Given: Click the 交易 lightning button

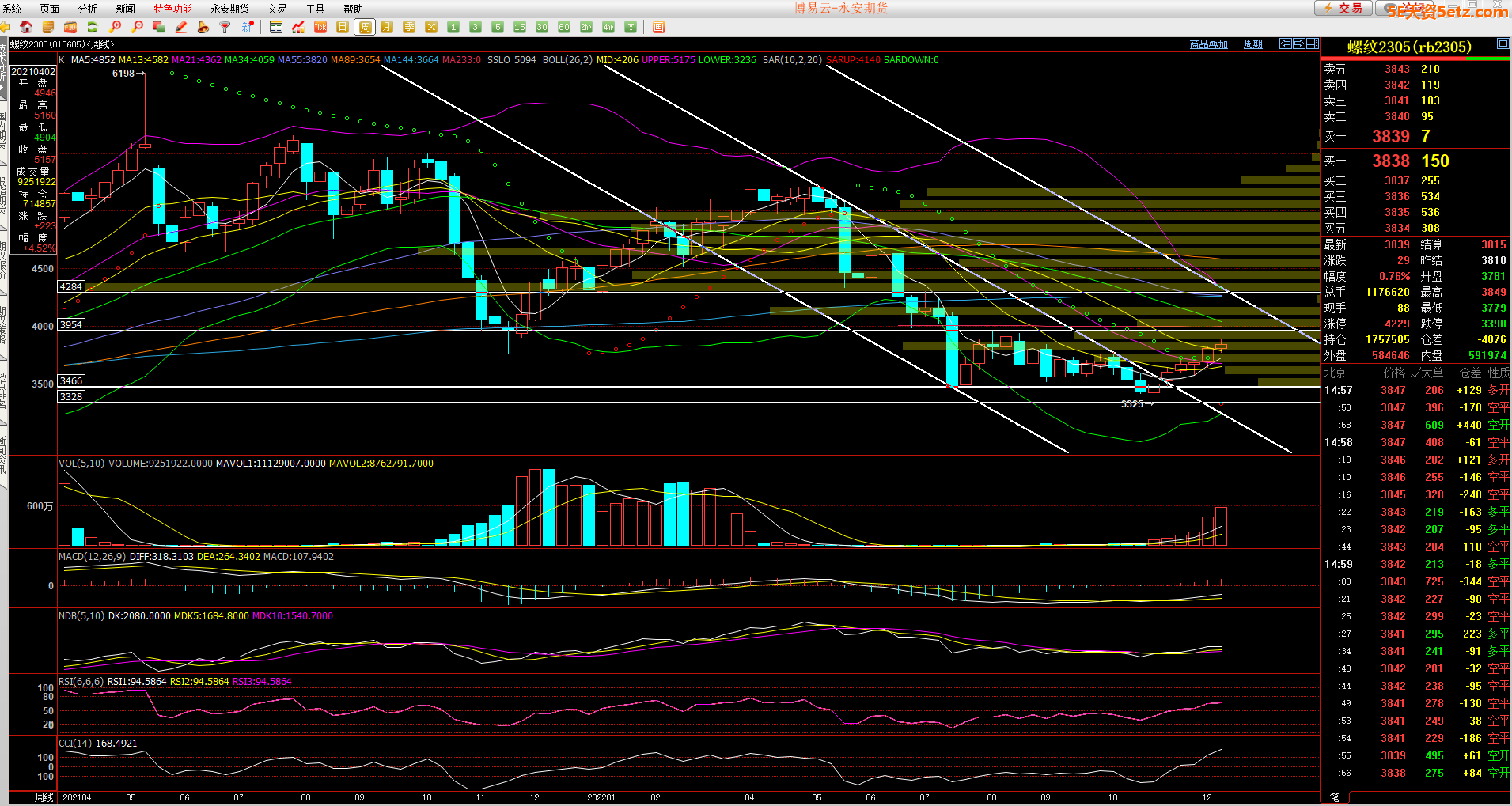Looking at the screenshot, I should point(1343,8).
